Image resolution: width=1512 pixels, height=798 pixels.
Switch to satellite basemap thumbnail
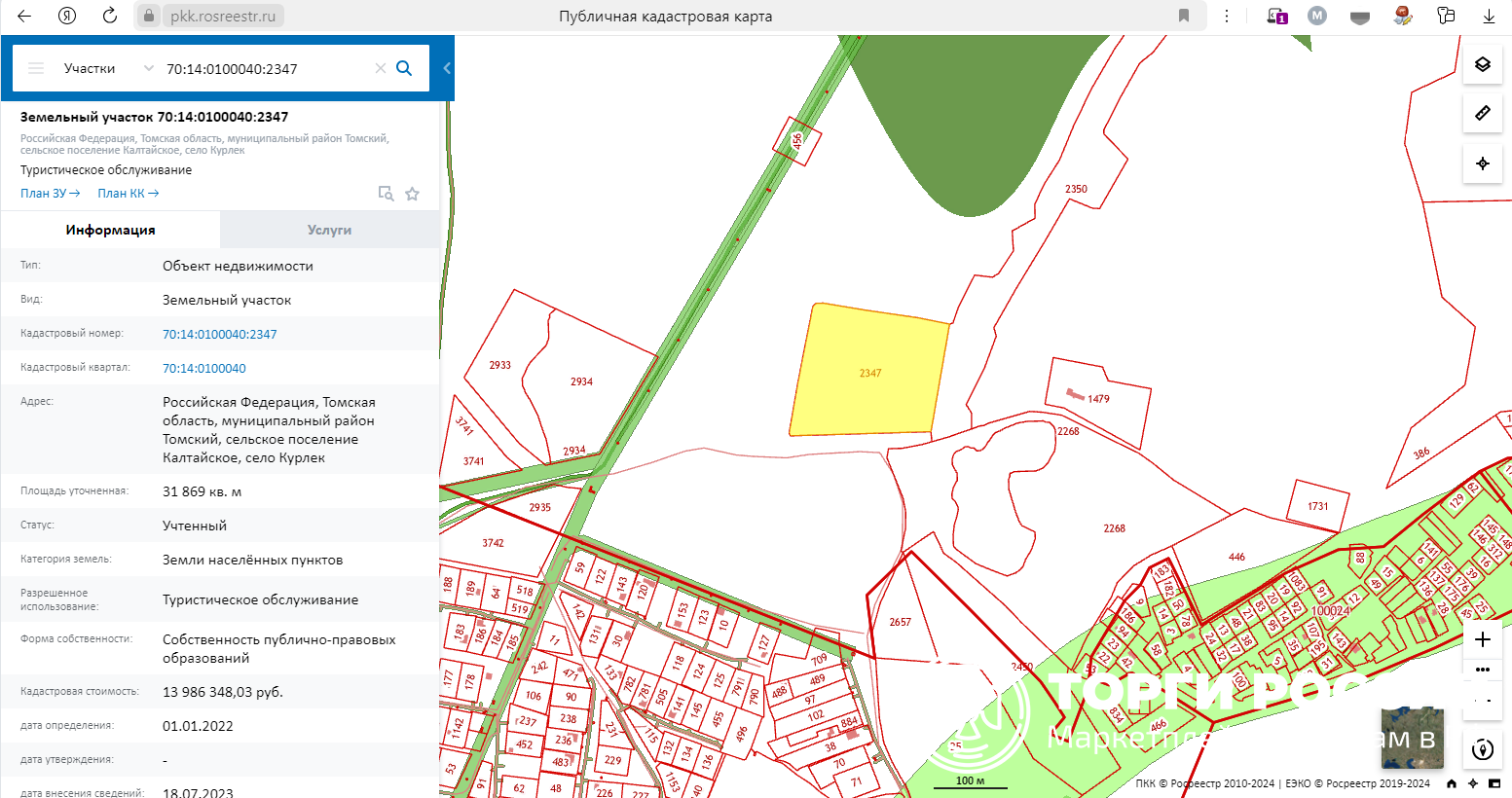1413,738
